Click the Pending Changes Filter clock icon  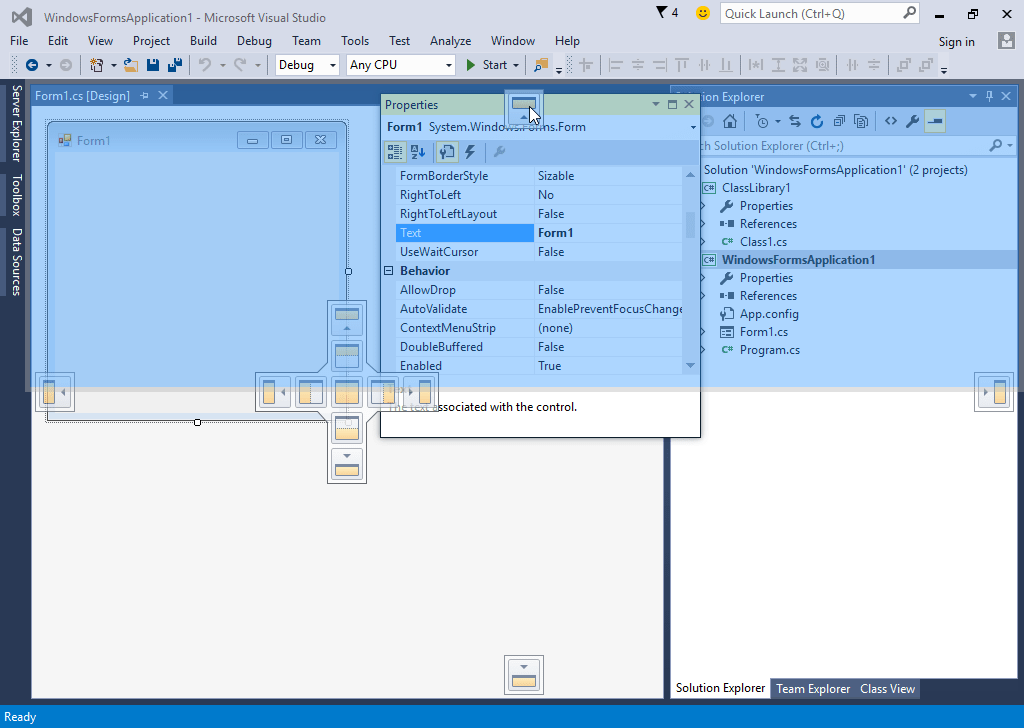pyautogui.click(x=761, y=121)
